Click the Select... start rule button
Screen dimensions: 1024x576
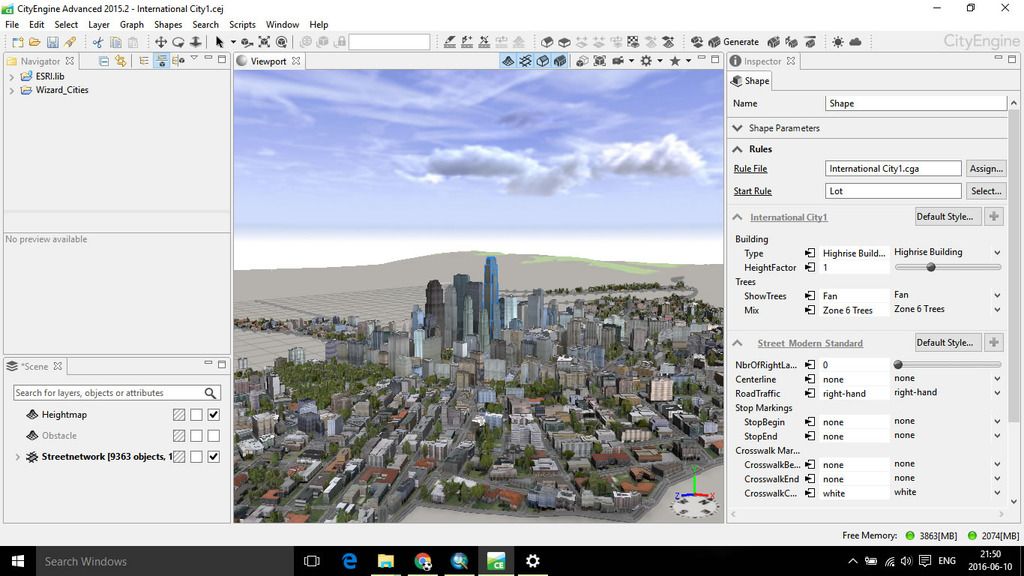tap(985, 191)
